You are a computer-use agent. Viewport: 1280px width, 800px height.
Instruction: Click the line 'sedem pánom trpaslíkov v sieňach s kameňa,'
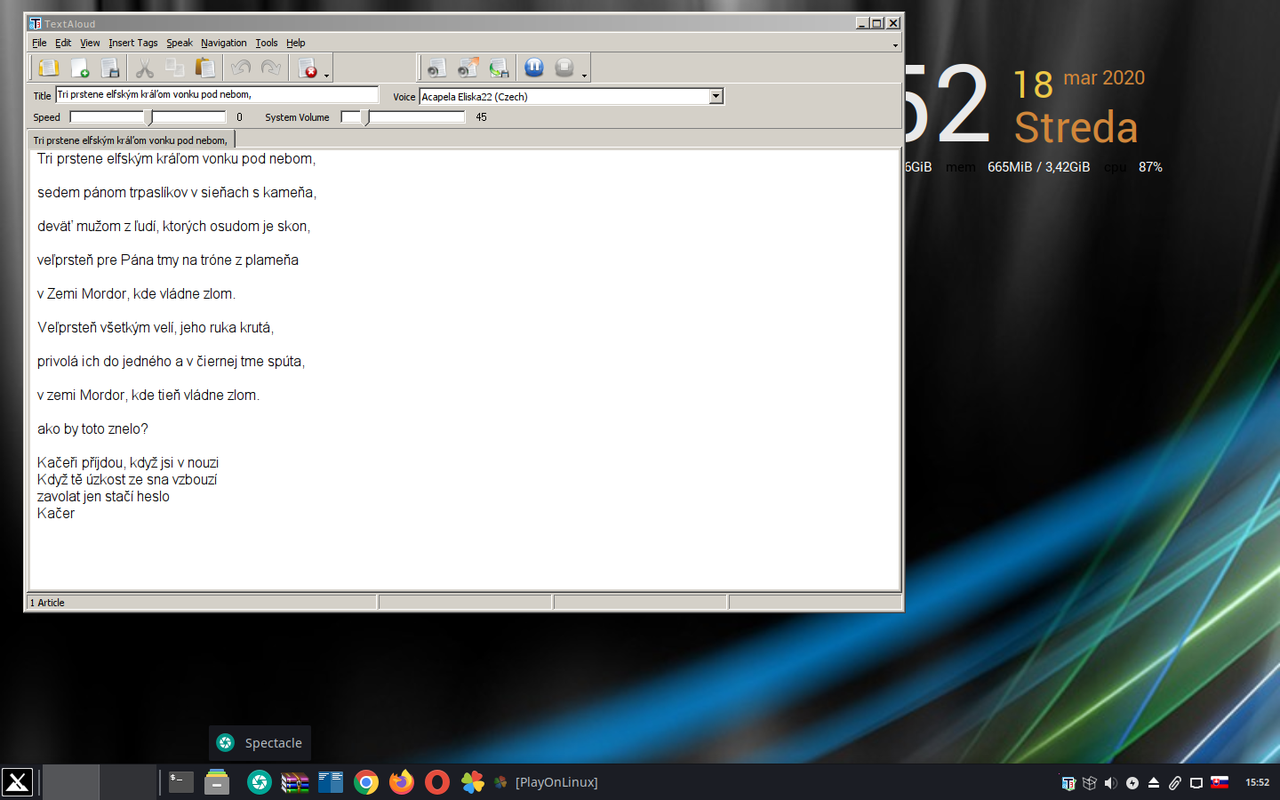coord(177,192)
